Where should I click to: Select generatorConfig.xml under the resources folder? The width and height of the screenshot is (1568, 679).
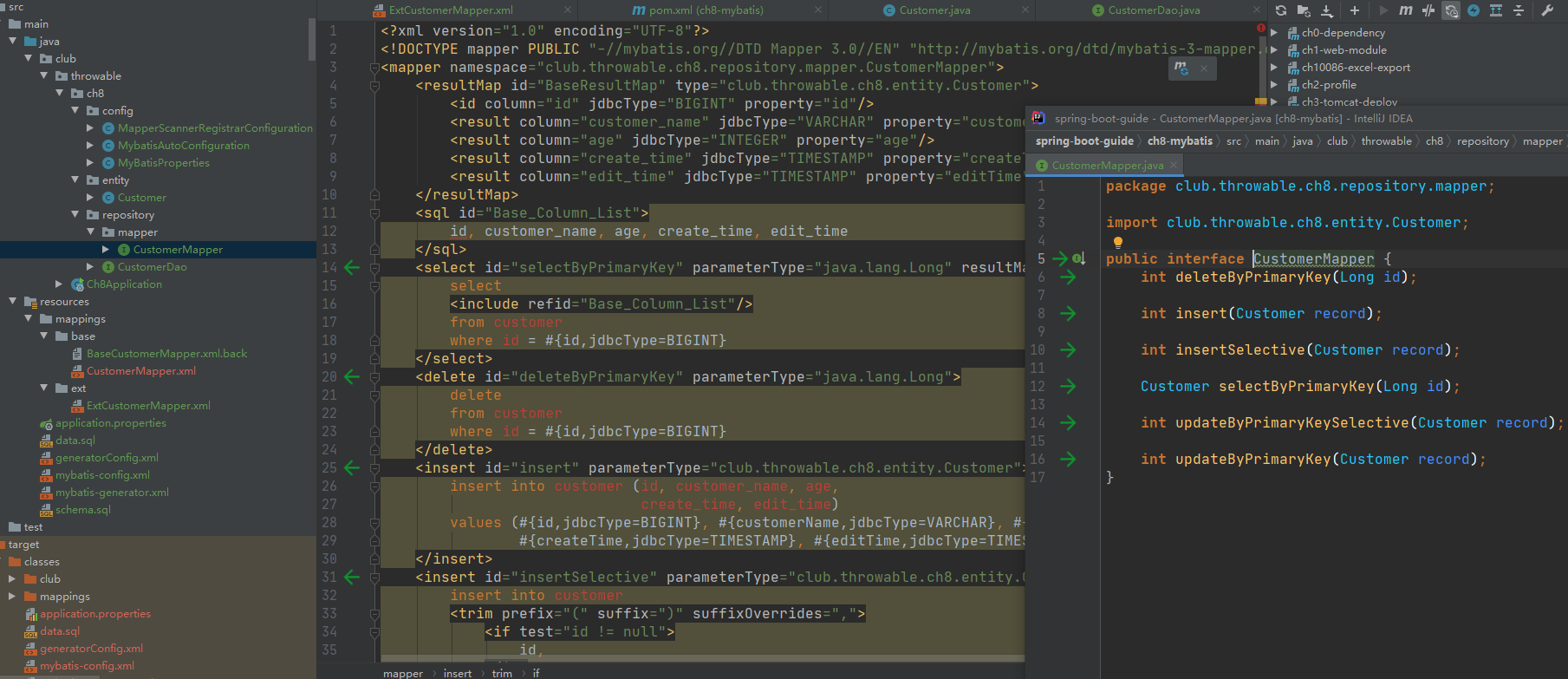(x=107, y=457)
